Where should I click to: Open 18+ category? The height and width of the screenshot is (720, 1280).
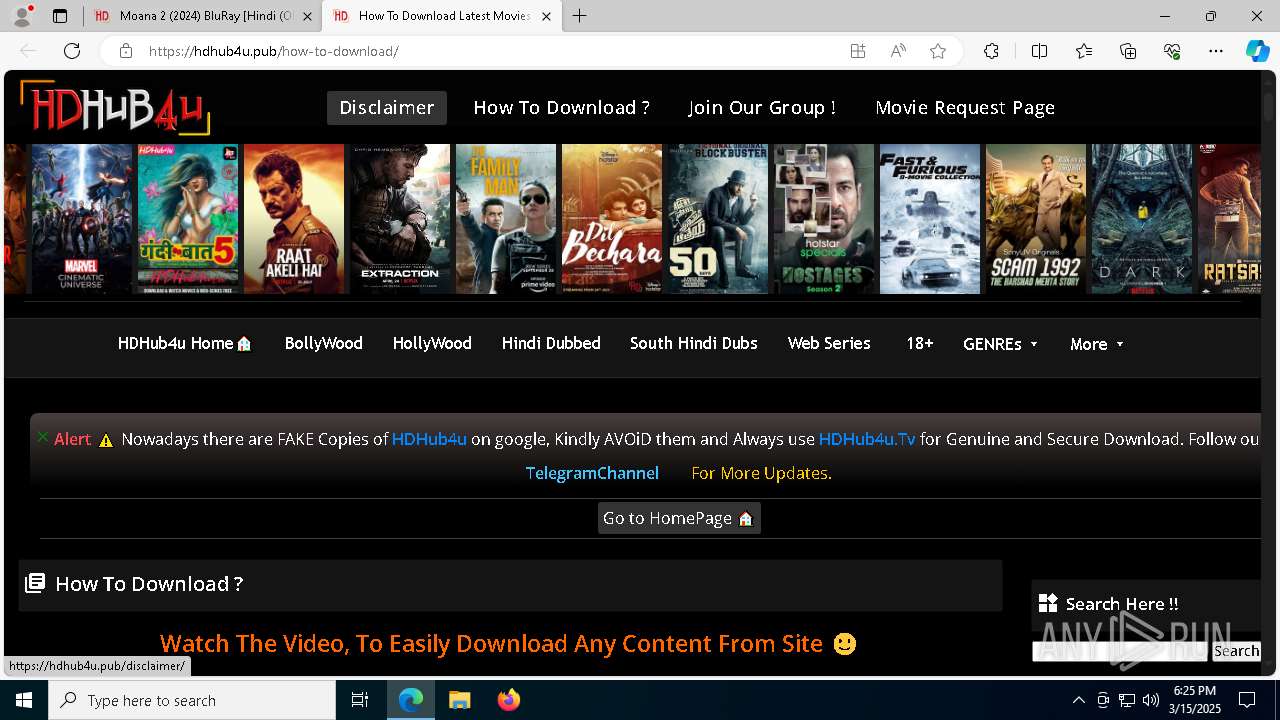coord(919,343)
